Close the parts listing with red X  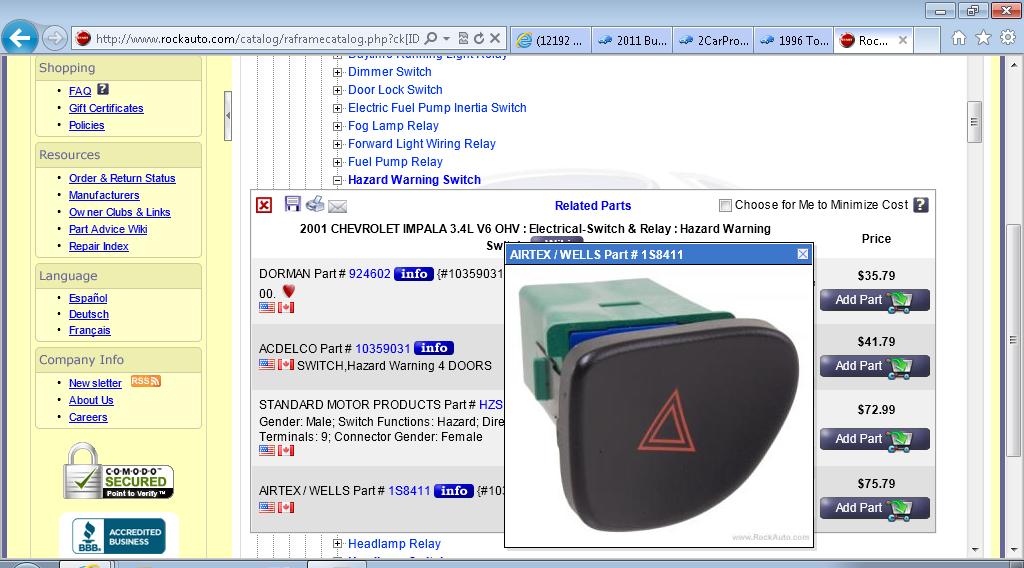(264, 206)
